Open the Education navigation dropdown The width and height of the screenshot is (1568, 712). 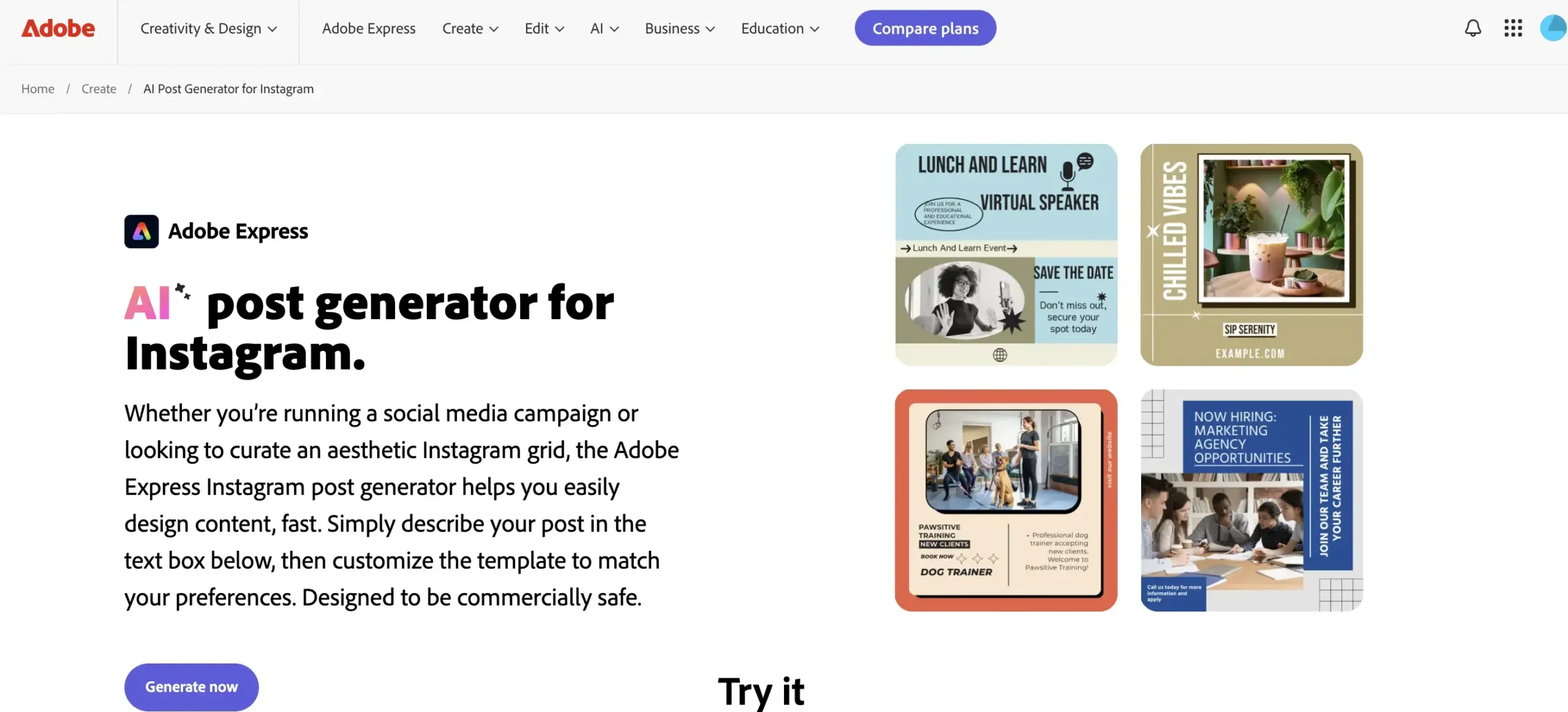[779, 28]
